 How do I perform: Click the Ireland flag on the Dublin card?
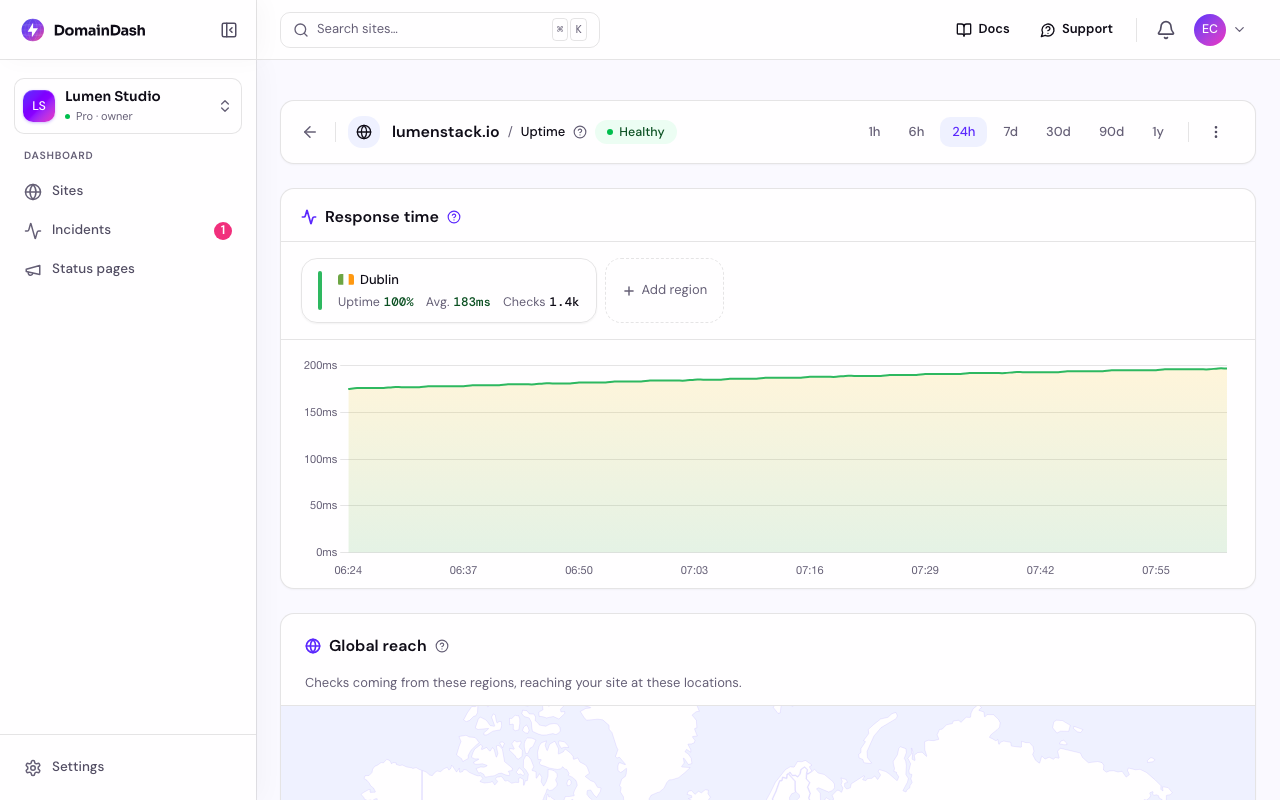tap(346, 280)
